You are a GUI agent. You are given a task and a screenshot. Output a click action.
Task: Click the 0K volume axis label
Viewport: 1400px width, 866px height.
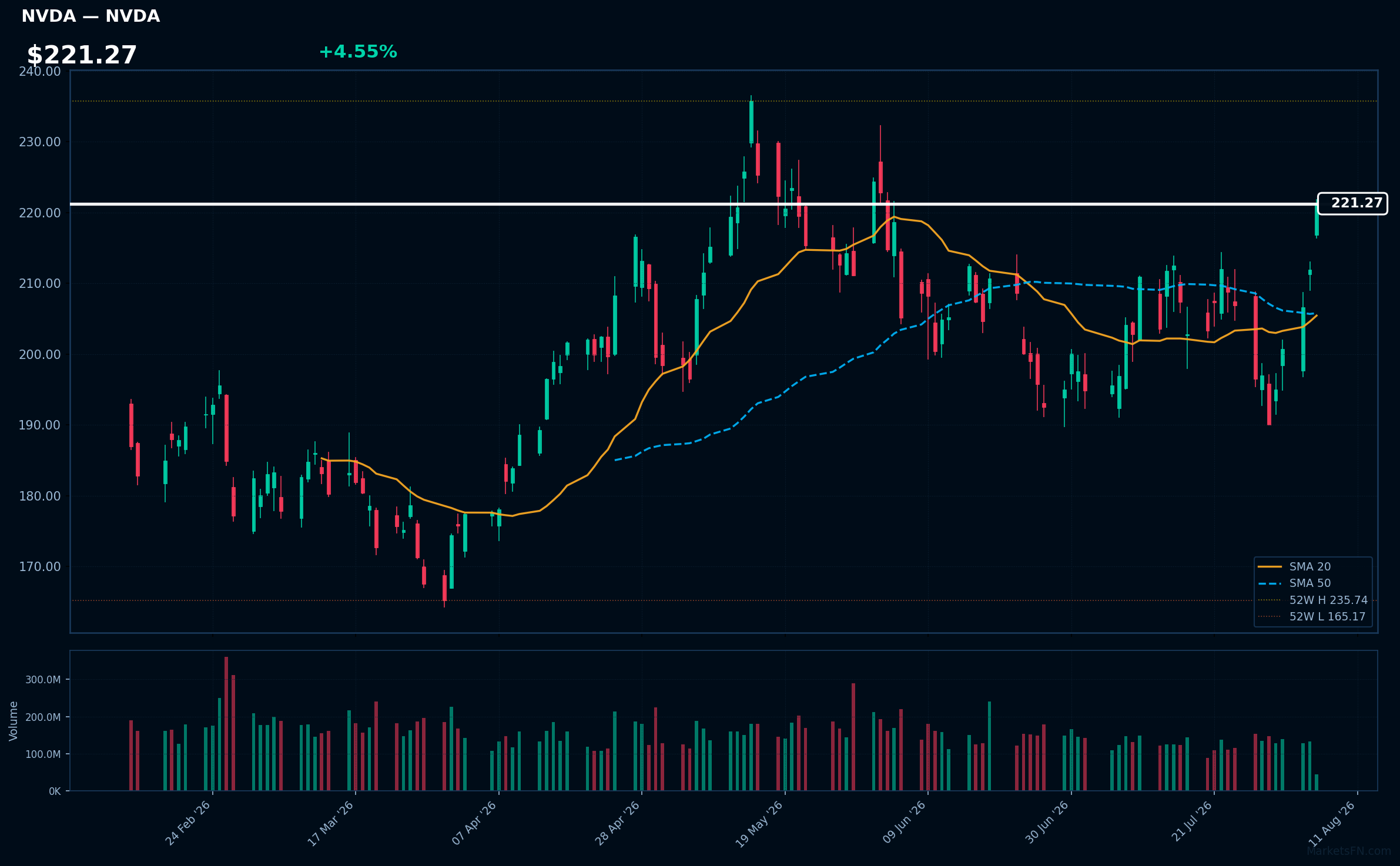tap(55, 791)
